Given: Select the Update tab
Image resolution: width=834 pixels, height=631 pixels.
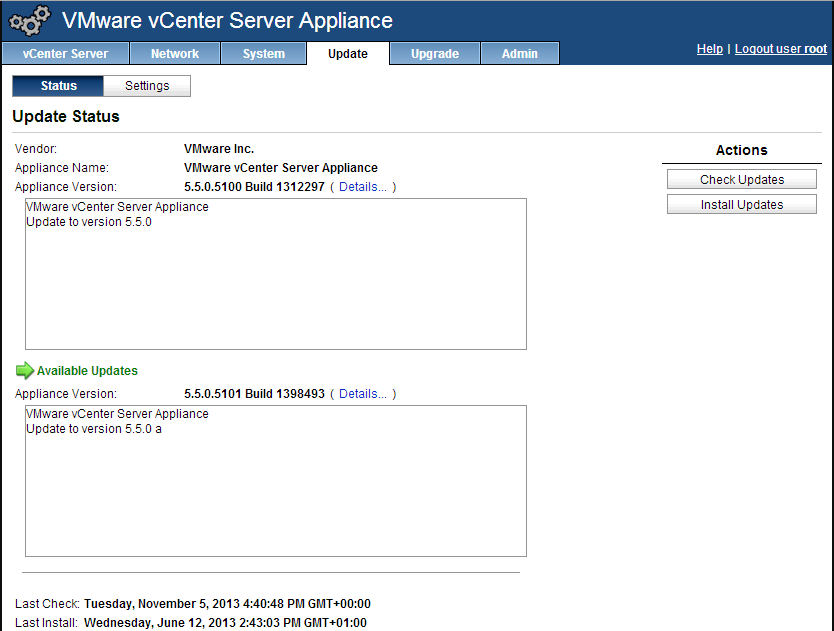Looking at the screenshot, I should 348,54.
